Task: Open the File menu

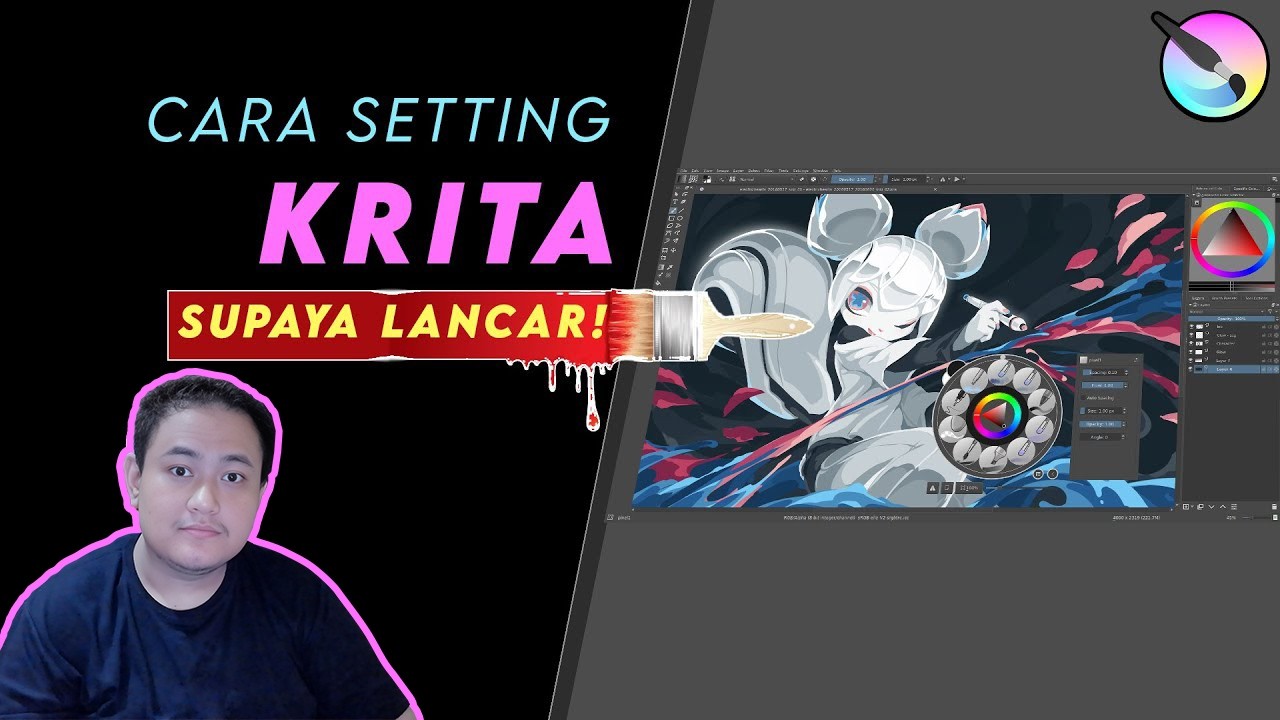Action: 684,170
